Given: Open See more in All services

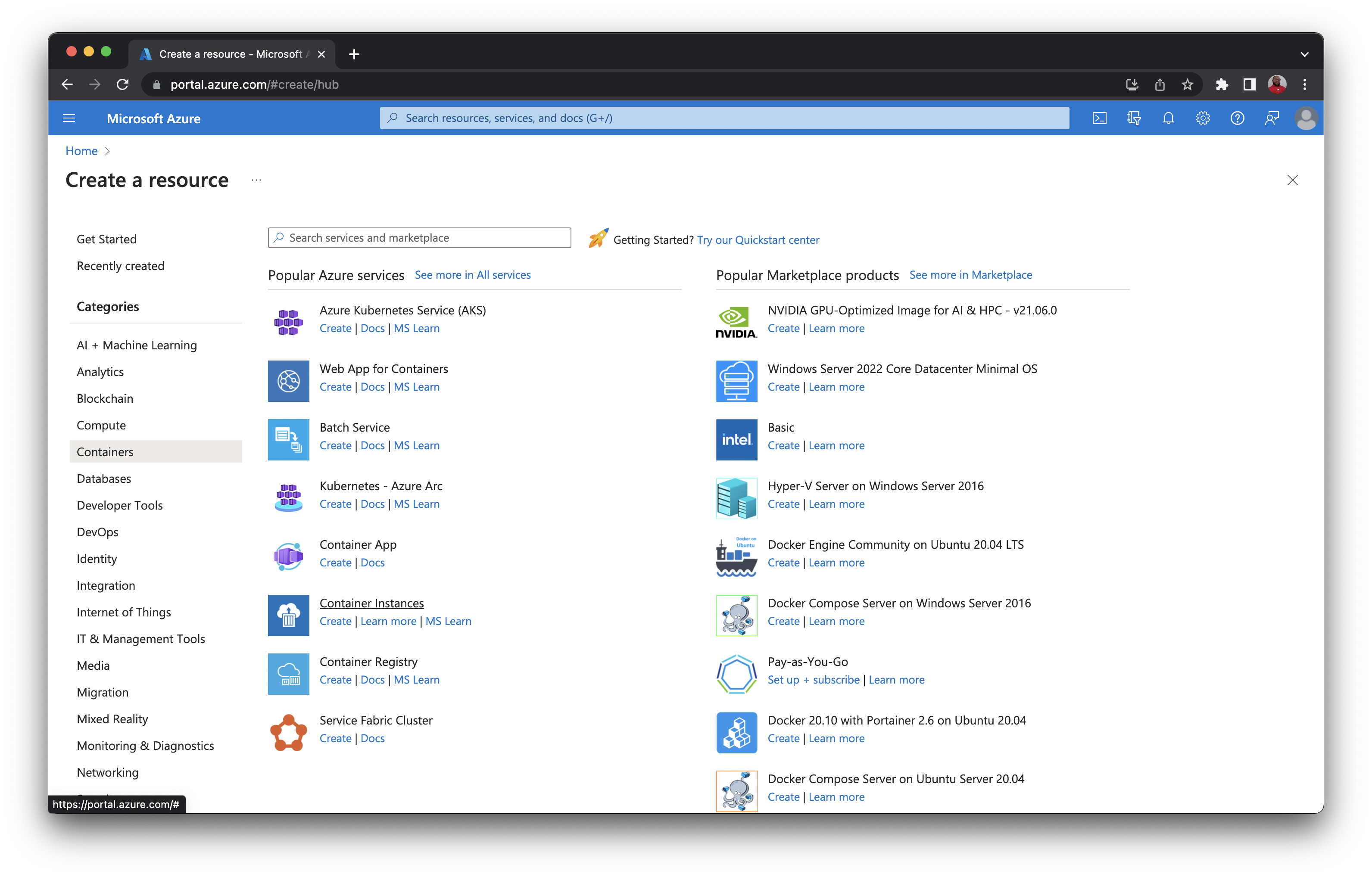Looking at the screenshot, I should click(472, 274).
